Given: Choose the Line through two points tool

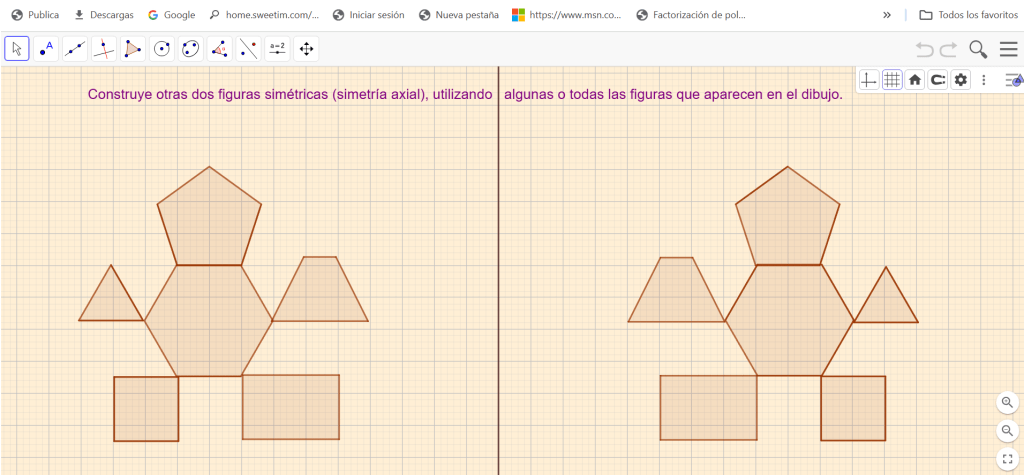Looking at the screenshot, I should 75,49.
